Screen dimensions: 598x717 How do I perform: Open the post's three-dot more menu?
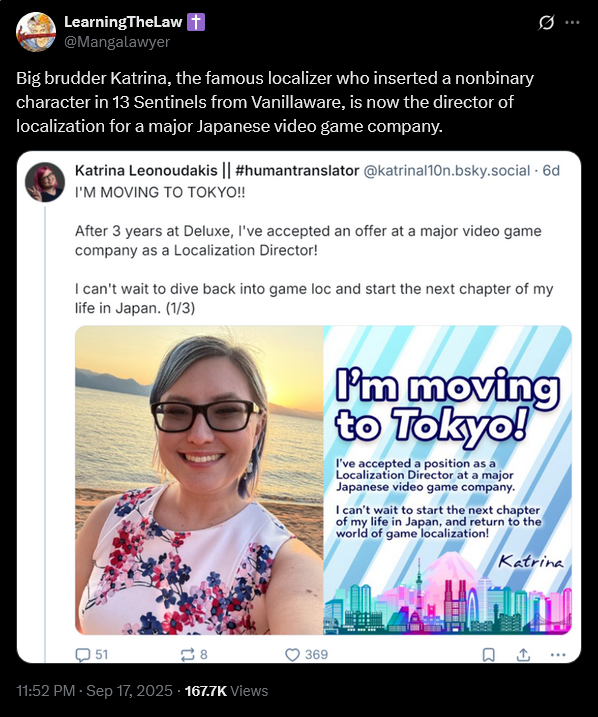tap(572, 22)
